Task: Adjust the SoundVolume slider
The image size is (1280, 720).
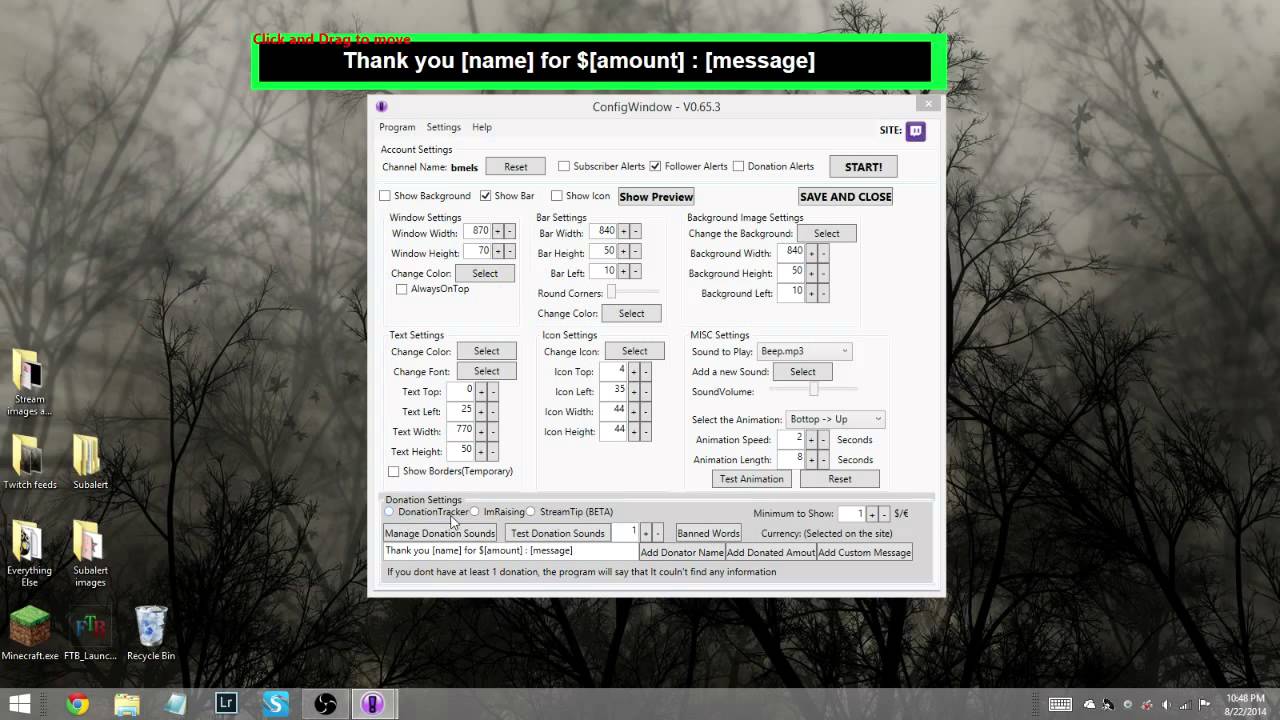Action: [x=813, y=389]
